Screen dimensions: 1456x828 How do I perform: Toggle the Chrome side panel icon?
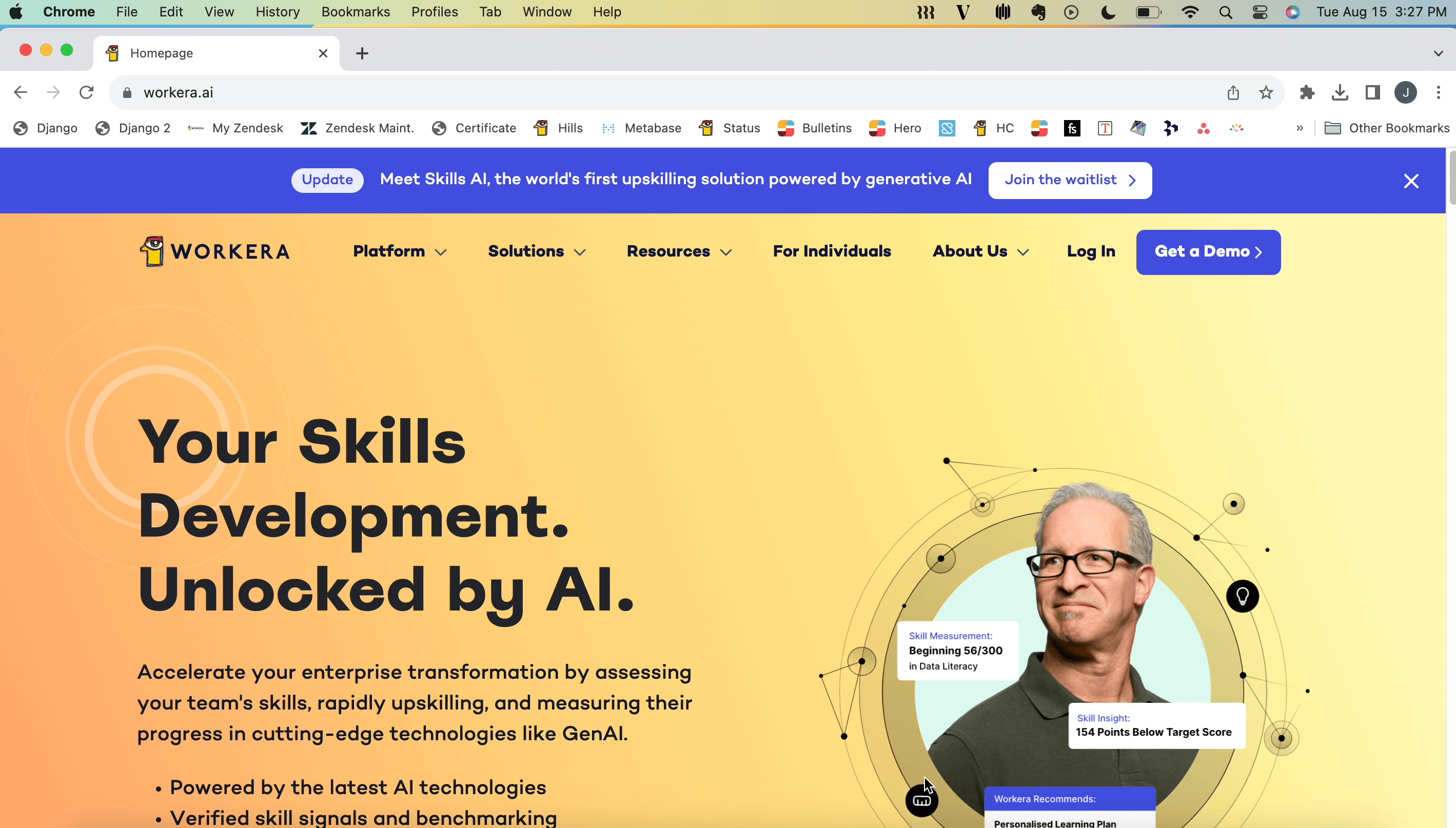coord(1373,92)
